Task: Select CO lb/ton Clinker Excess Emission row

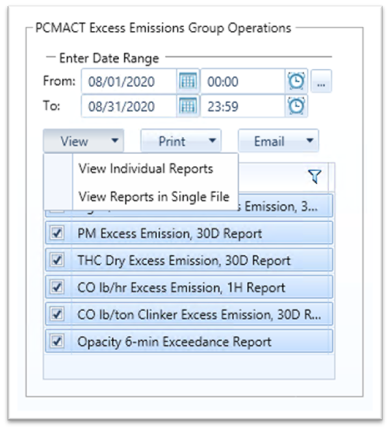Action: (x=189, y=314)
